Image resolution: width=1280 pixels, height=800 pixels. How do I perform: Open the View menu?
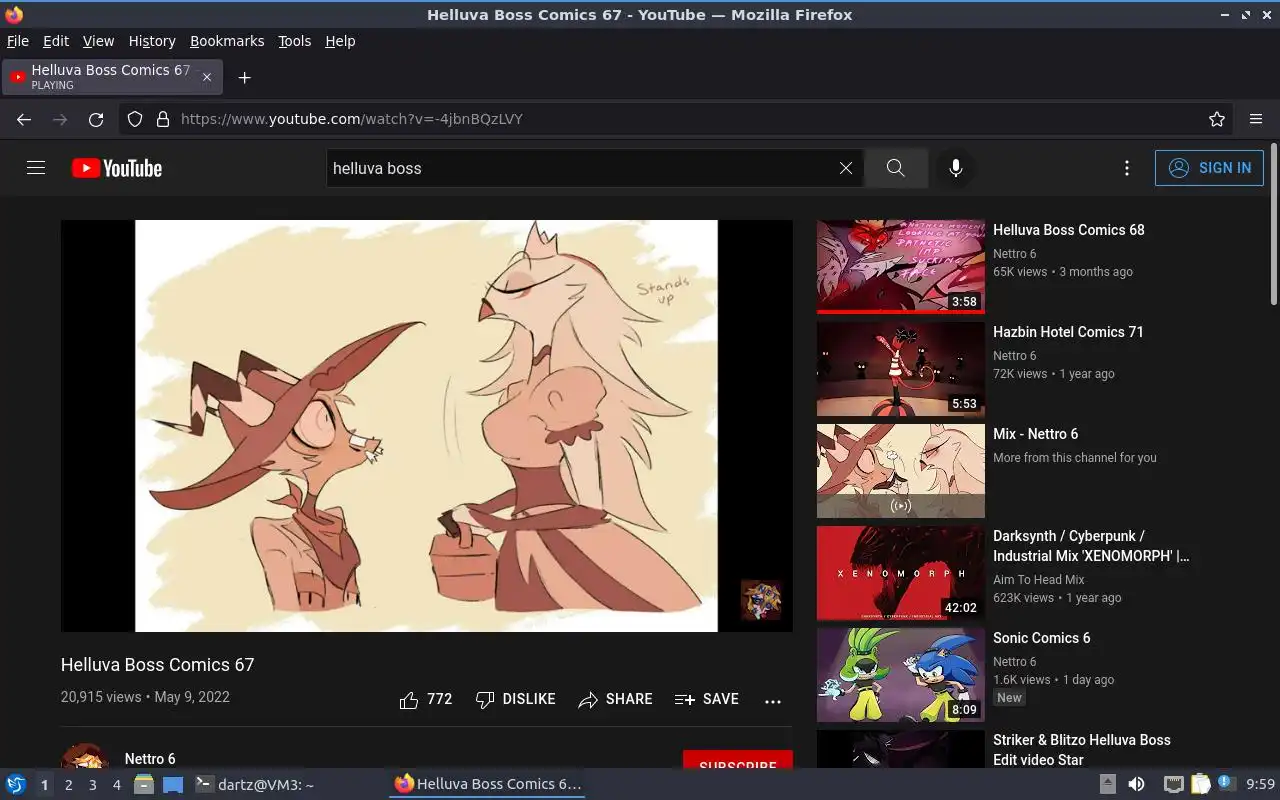tap(98, 41)
